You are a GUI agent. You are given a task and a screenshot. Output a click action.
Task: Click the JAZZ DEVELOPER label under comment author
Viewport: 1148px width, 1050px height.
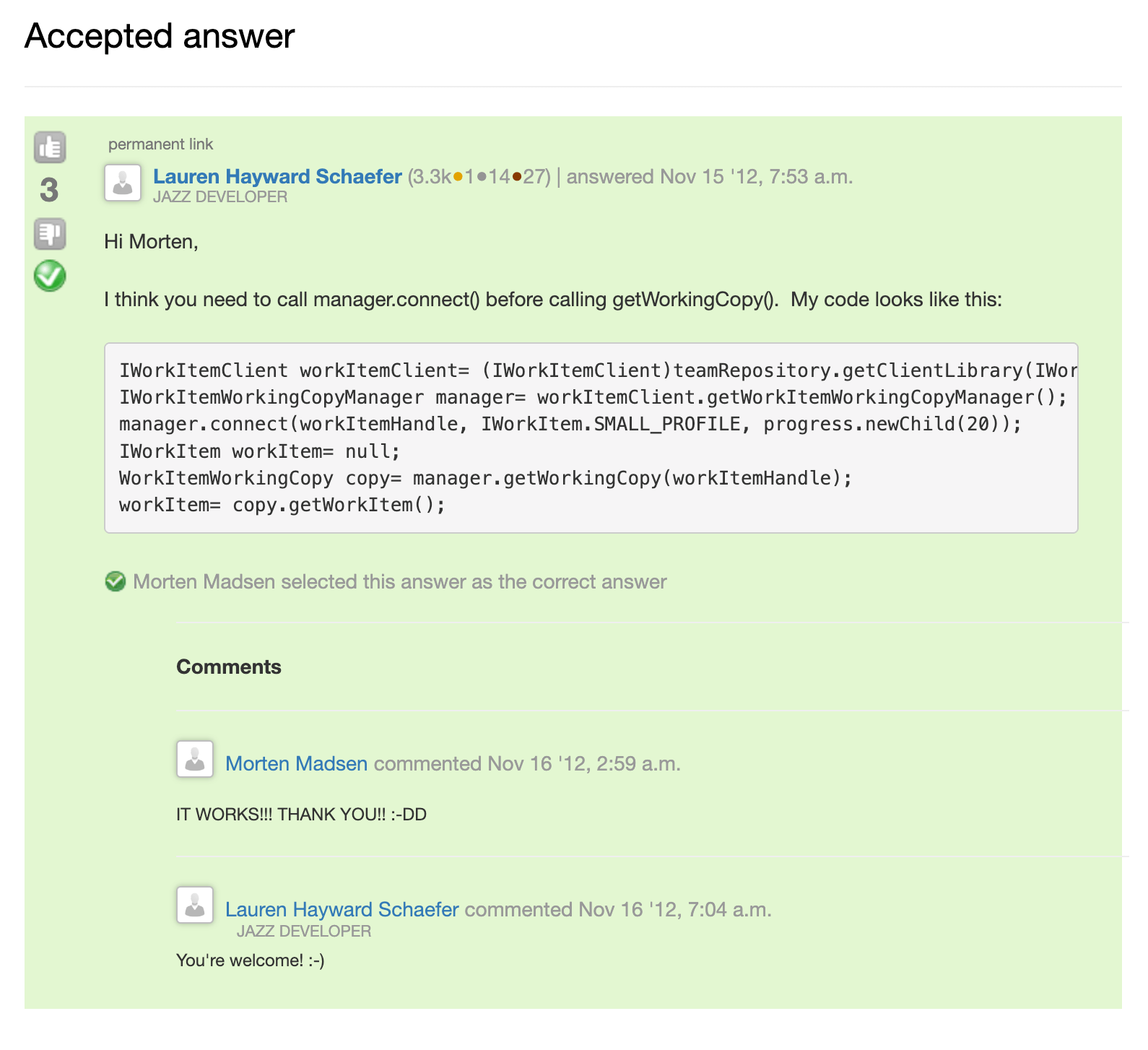(x=304, y=932)
